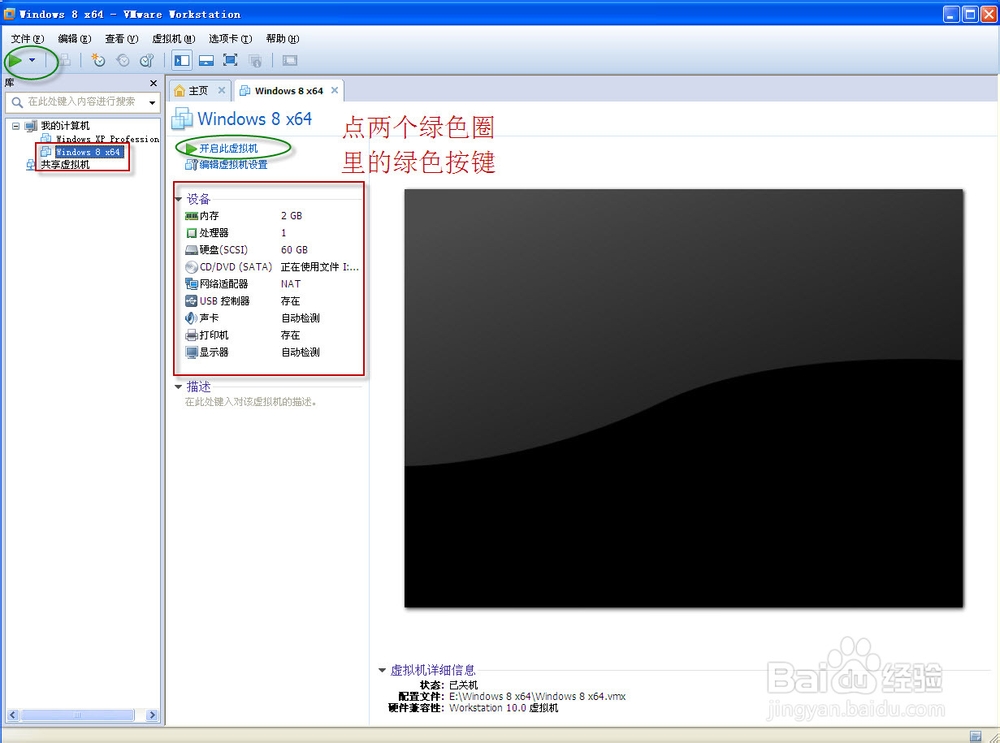Open the 文件 menu
The width and height of the screenshot is (1000, 743).
point(27,39)
